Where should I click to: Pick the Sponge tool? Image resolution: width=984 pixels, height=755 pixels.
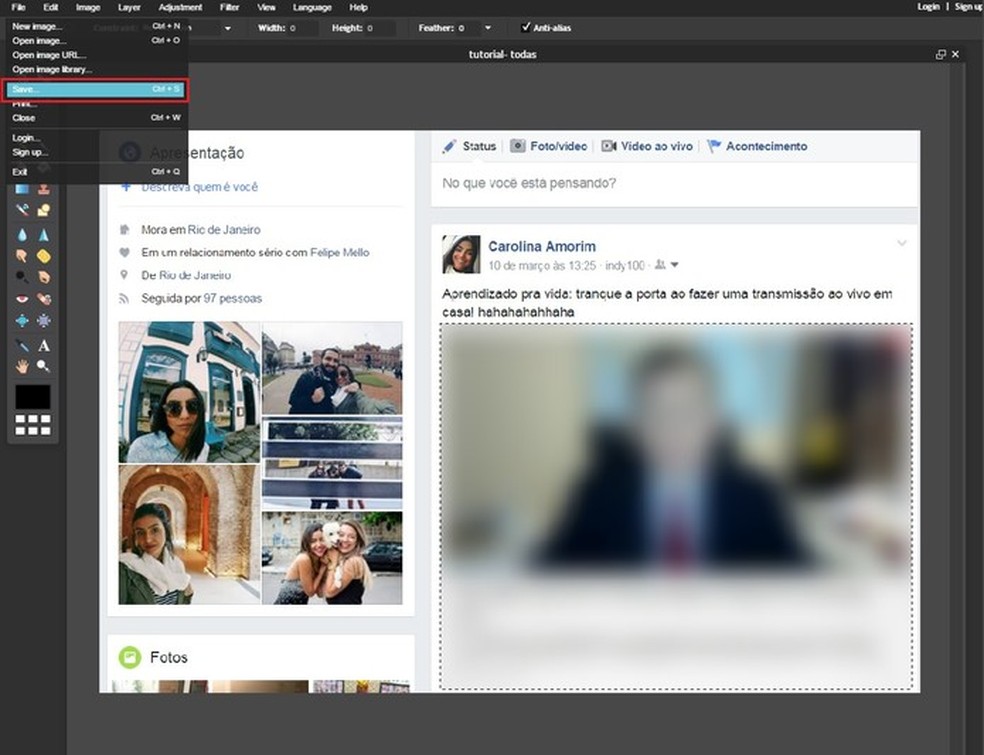click(44, 256)
